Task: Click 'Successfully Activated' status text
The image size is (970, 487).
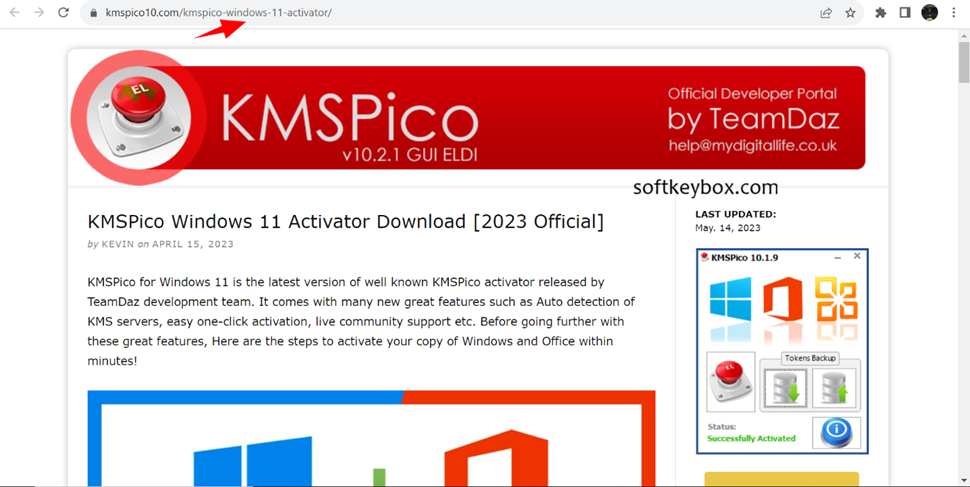Action: click(x=751, y=438)
